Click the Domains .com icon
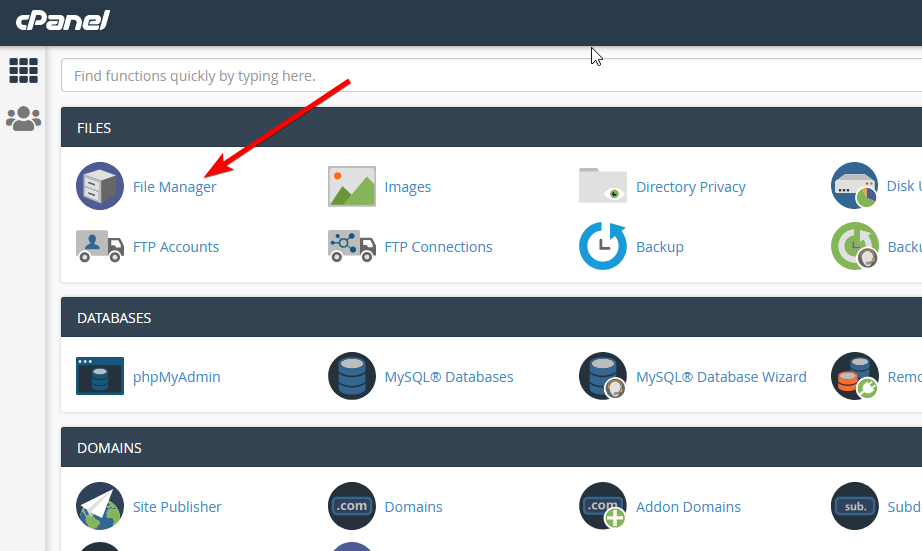The width and height of the screenshot is (922, 551). click(352, 506)
